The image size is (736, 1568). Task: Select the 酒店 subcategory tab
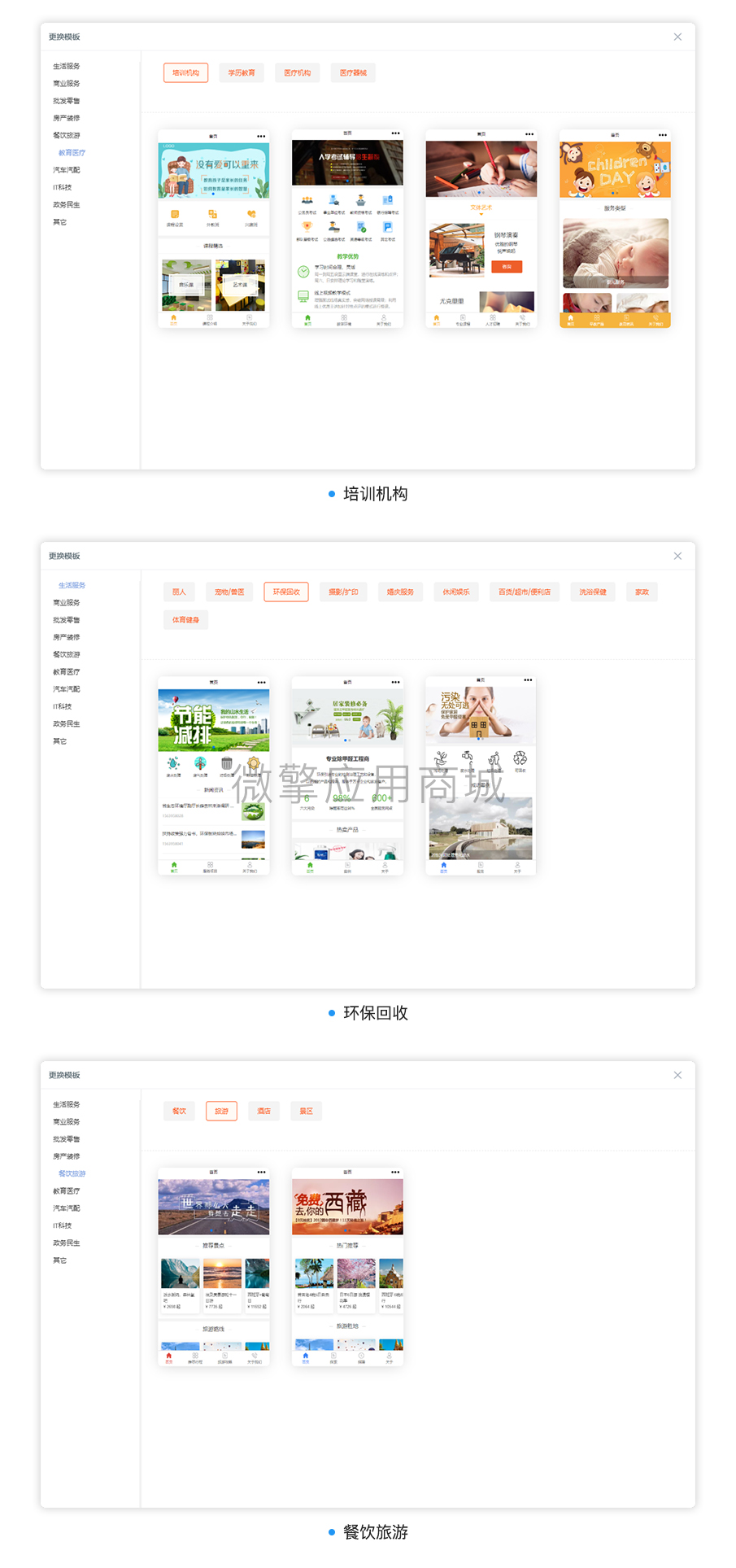click(263, 1112)
